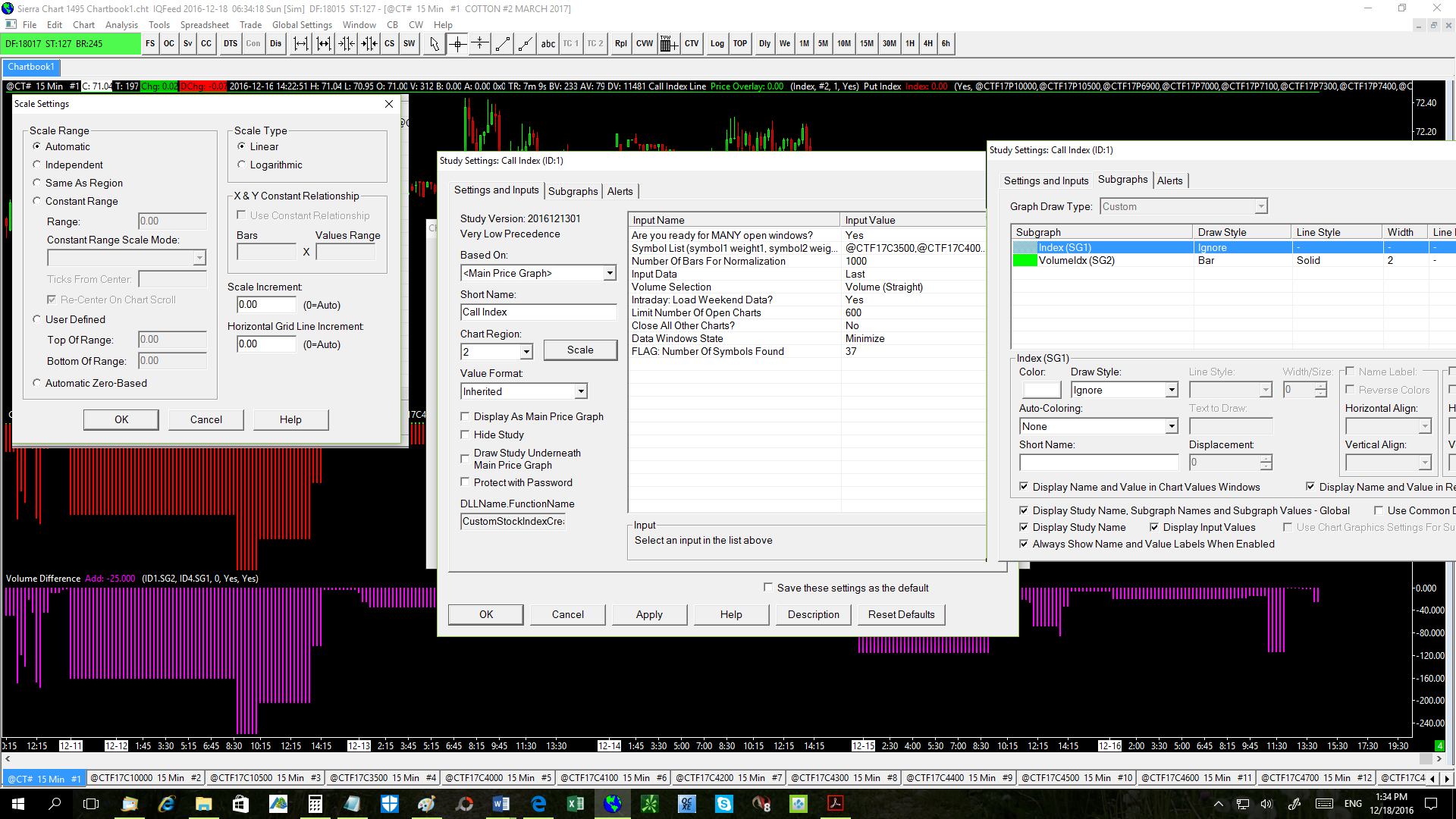1456x819 pixels.
Task: Enable the Hide Study checkbox
Action: (x=465, y=435)
